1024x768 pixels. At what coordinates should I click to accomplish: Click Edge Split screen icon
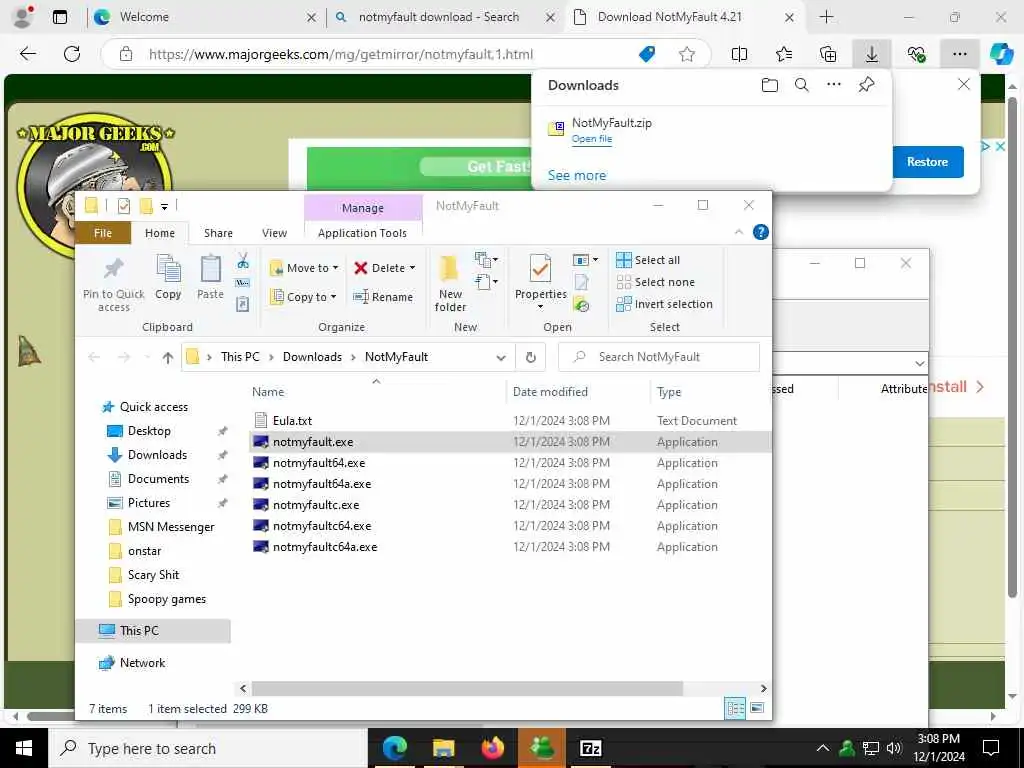[739, 54]
